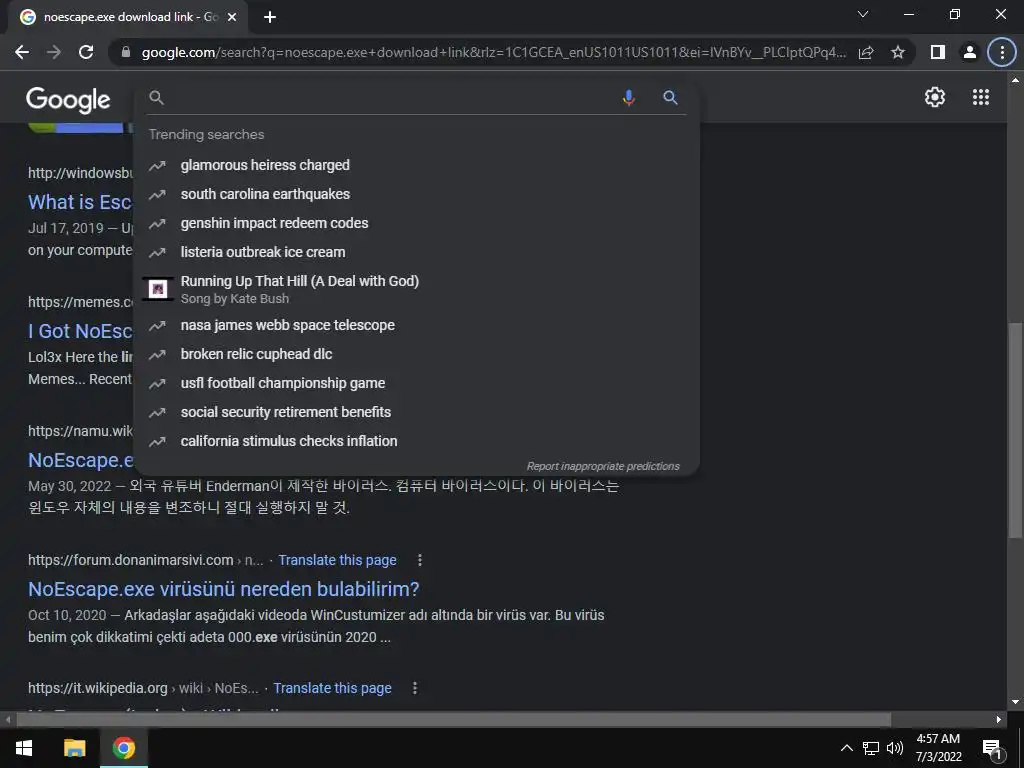Click the Kate Bush song thumbnail
Image resolution: width=1024 pixels, height=768 pixels.
point(157,289)
